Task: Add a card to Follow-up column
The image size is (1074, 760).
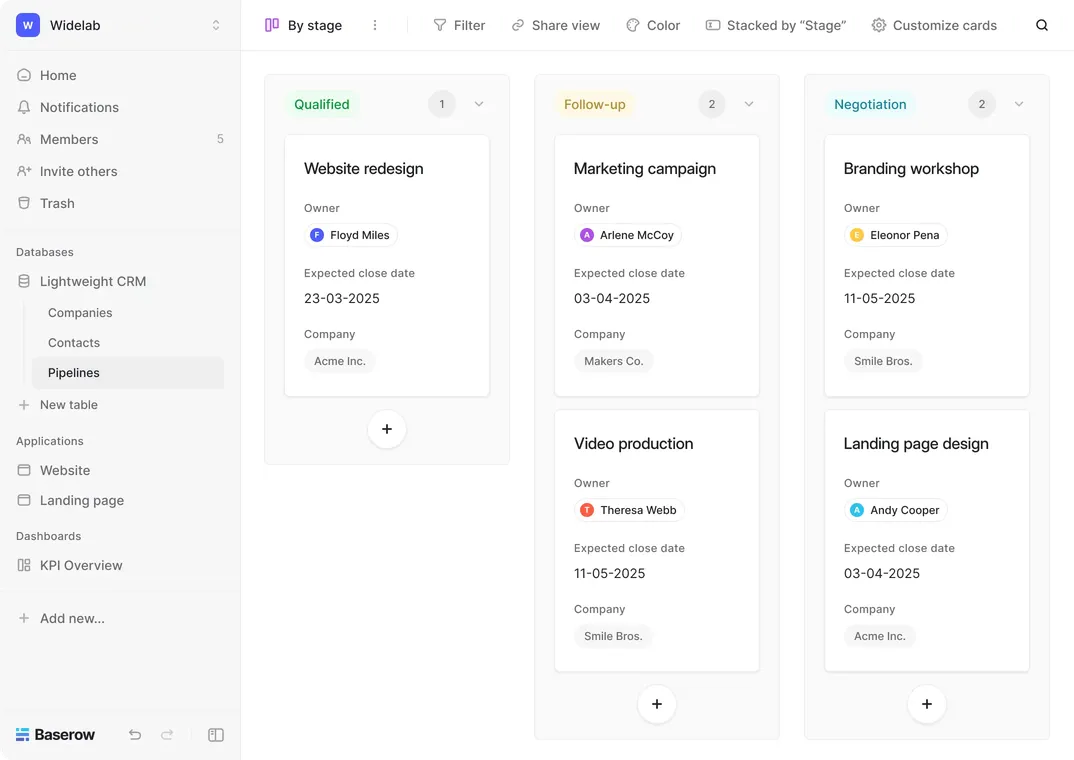Action: (x=657, y=704)
